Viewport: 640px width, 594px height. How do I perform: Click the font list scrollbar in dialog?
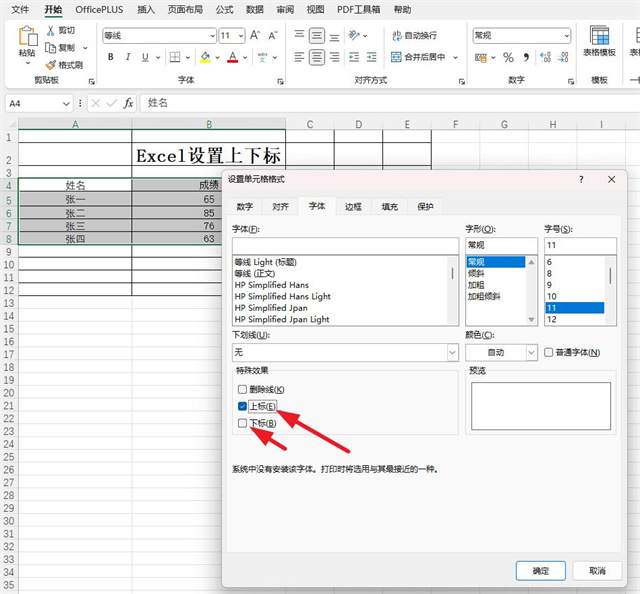[x=453, y=290]
